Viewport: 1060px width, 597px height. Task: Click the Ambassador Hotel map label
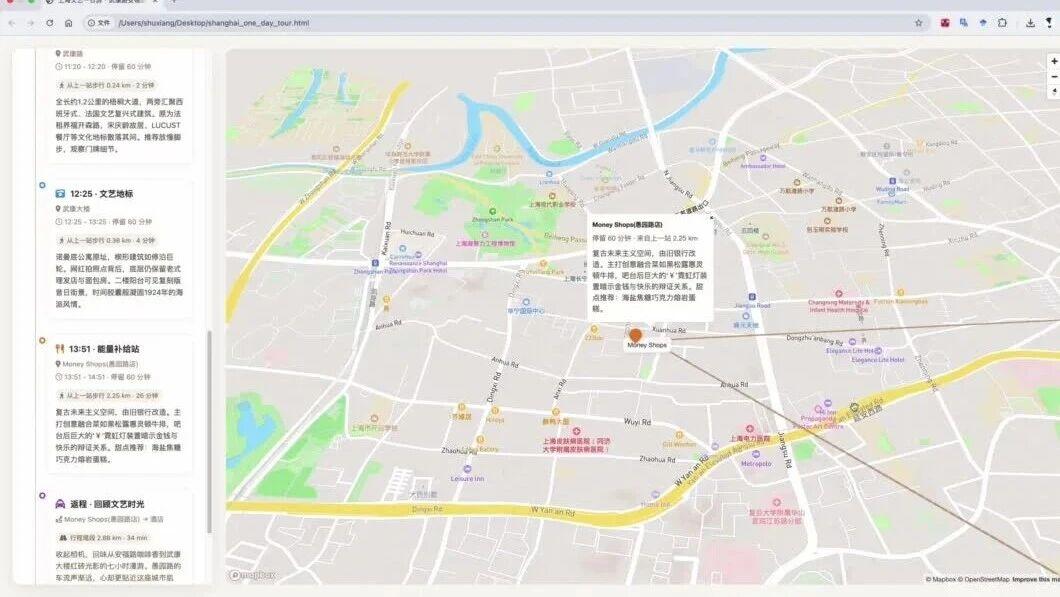pos(763,166)
